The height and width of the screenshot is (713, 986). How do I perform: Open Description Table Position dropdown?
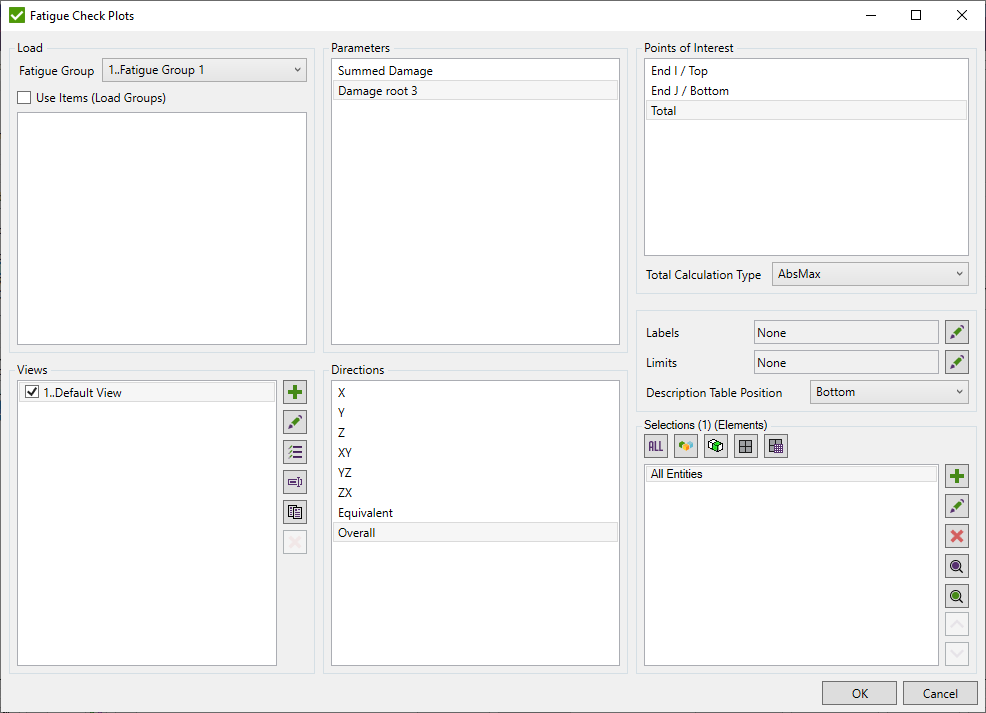coord(889,392)
